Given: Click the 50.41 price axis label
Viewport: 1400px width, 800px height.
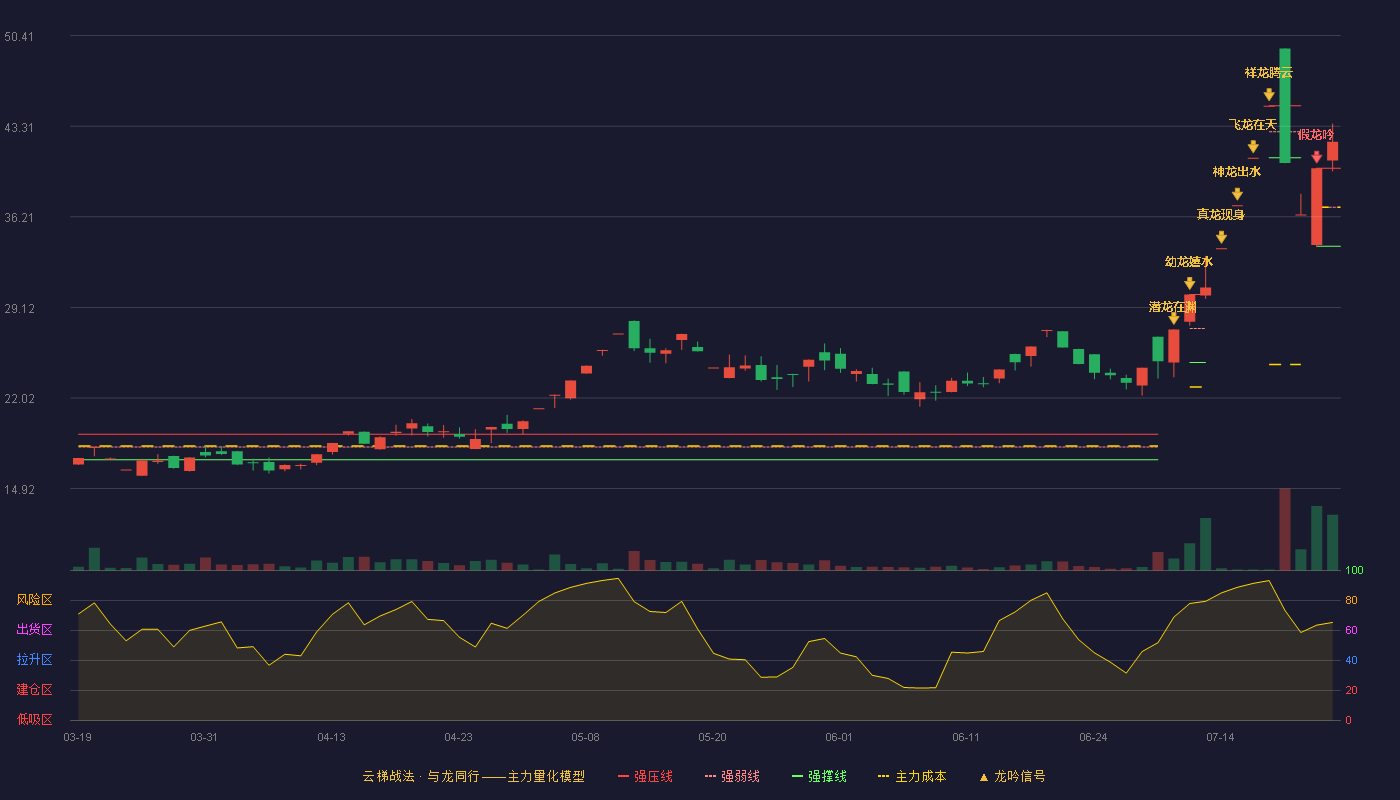Looking at the screenshot, I should pyautogui.click(x=19, y=37).
